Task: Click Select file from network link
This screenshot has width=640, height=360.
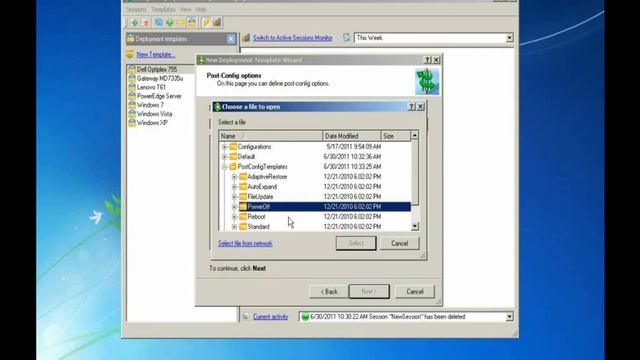Action: click(x=245, y=243)
